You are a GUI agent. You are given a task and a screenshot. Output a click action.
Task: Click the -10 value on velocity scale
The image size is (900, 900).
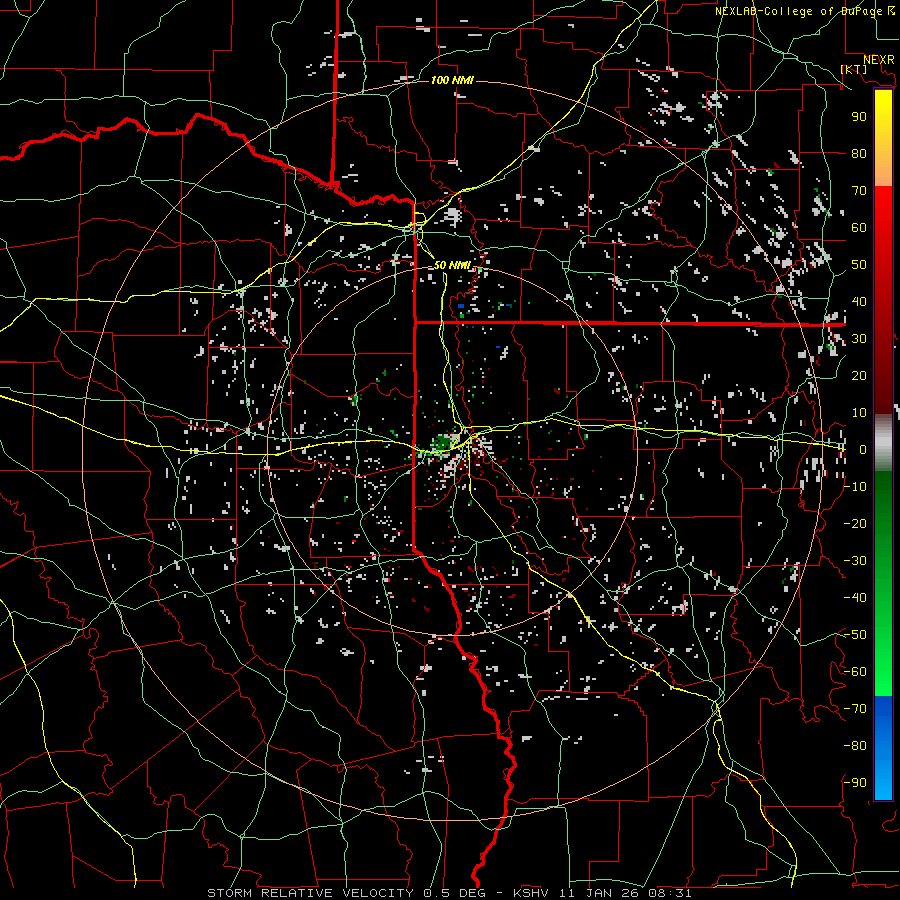click(855, 487)
